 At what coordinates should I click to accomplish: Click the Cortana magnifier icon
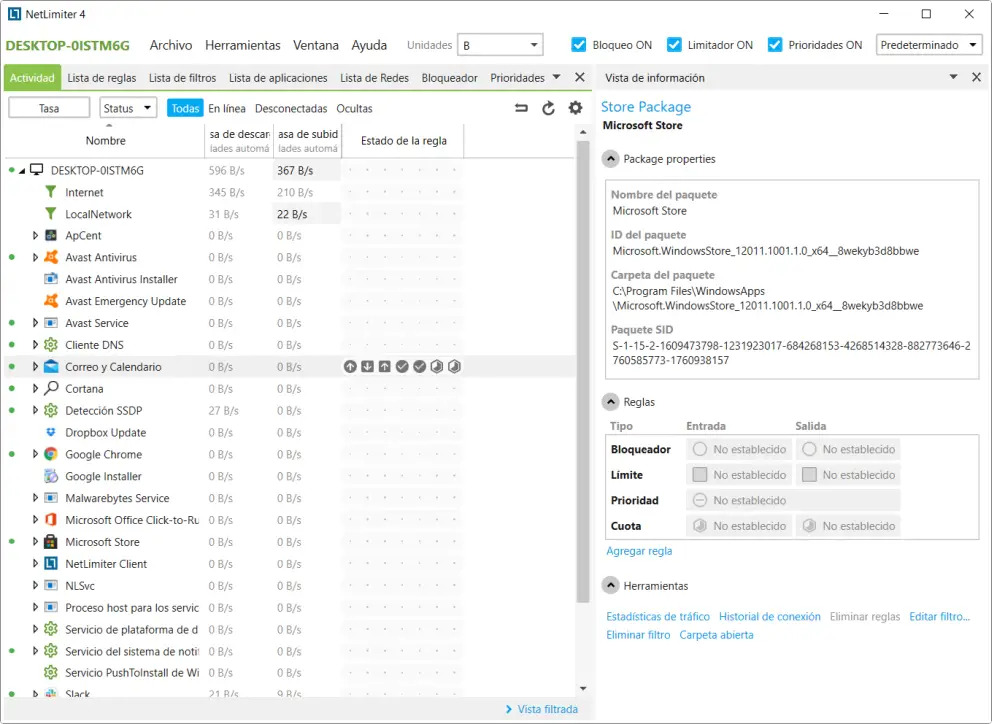(x=51, y=388)
